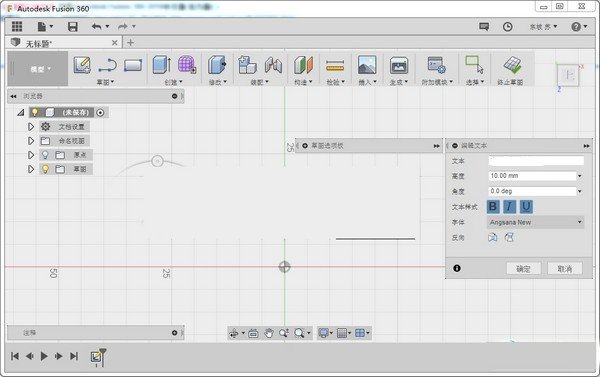The width and height of the screenshot is (600, 377).
Task: Select the Joint assemble icon
Action: (273, 65)
